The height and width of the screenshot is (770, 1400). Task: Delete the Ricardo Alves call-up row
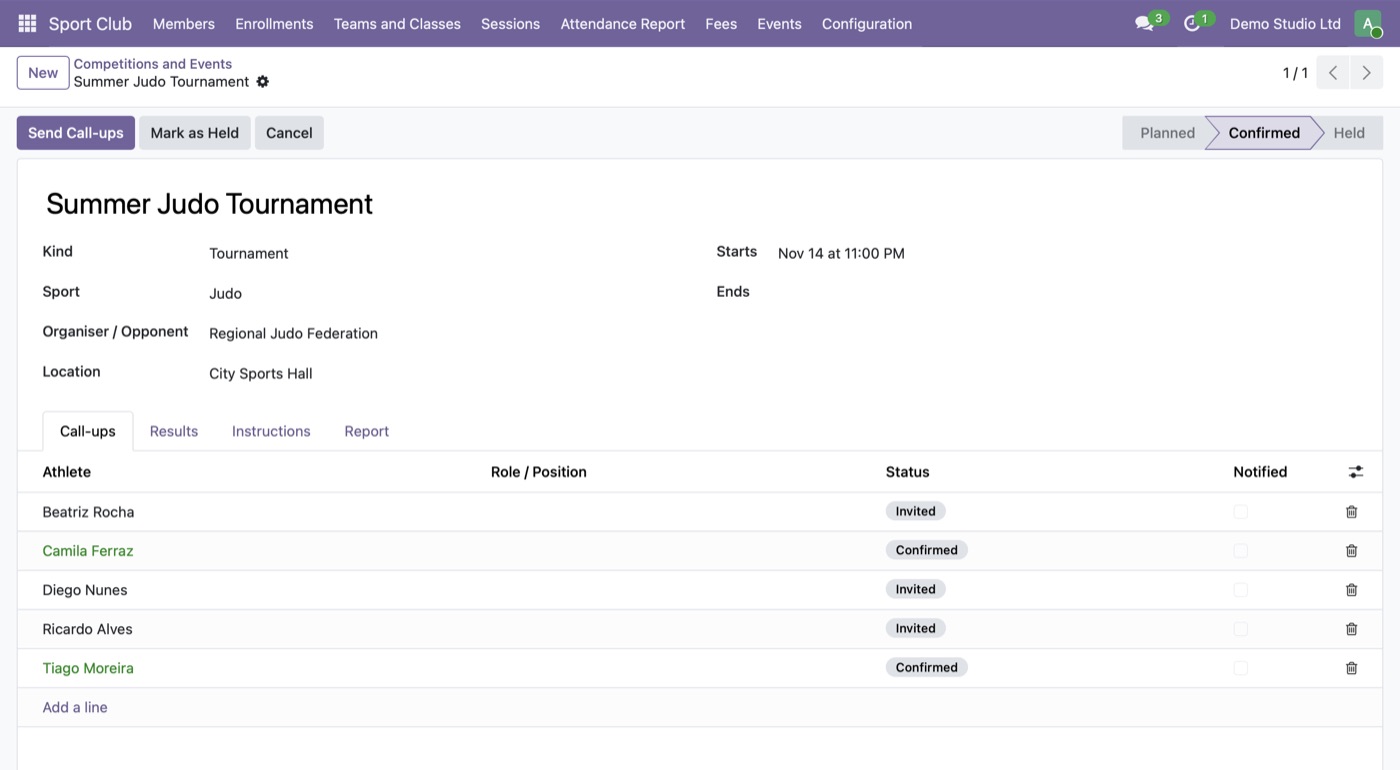point(1351,629)
